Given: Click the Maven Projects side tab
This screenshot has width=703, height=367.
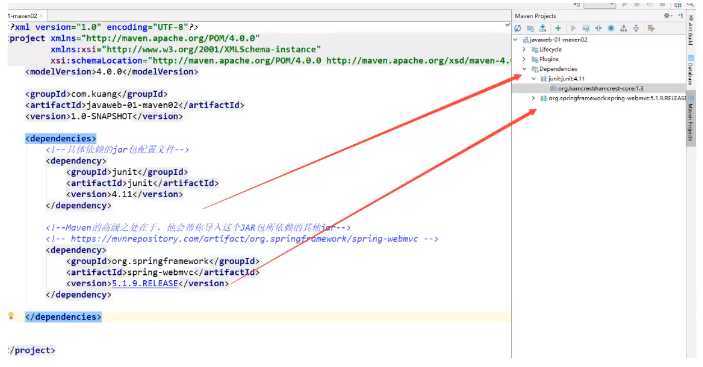Looking at the screenshot, I should [691, 117].
